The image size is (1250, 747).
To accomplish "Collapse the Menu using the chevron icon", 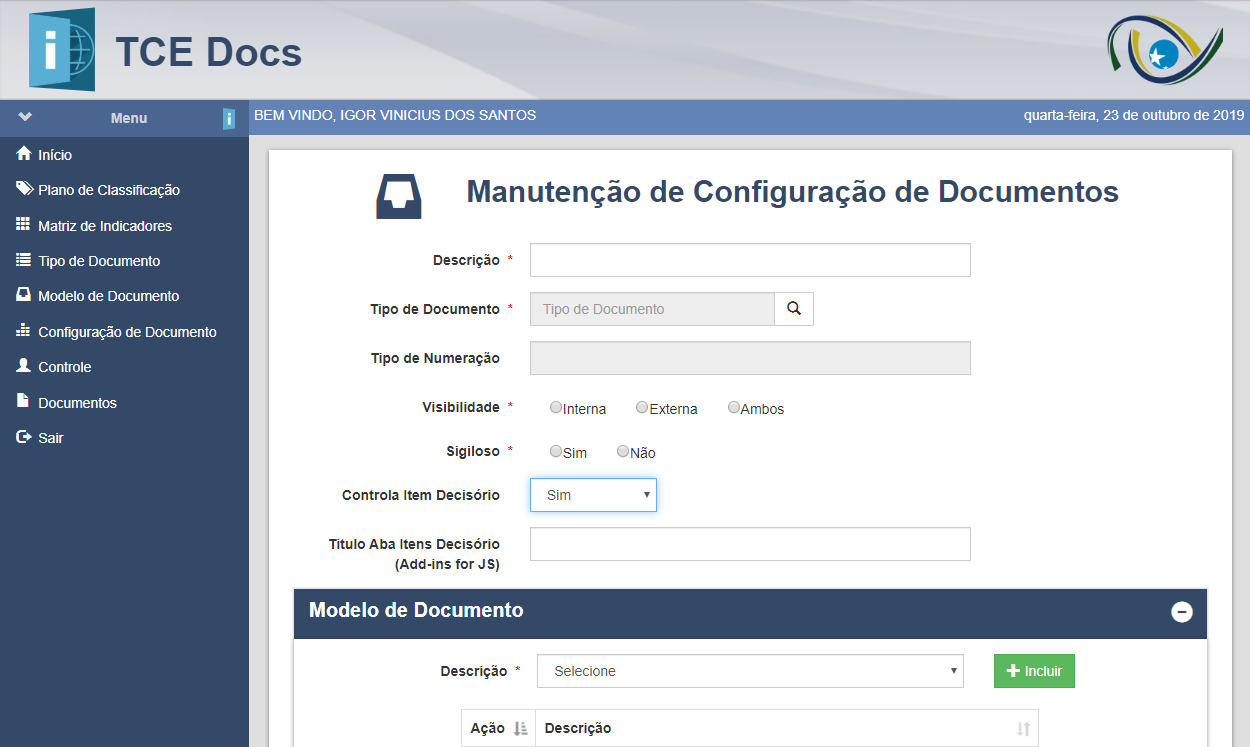I will point(25,117).
